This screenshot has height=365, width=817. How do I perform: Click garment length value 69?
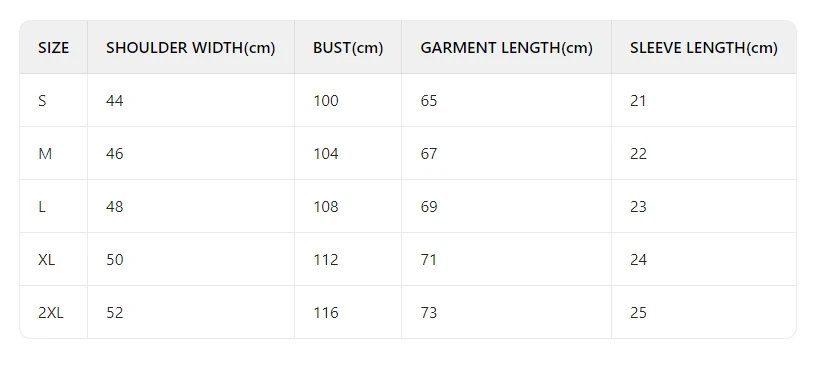[429, 207]
